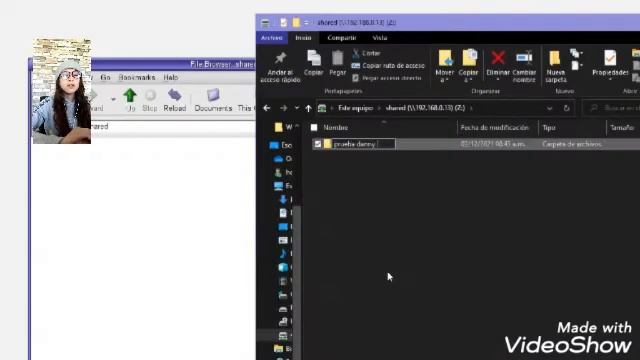Open Bookmarks menu in File Browser

click(137, 77)
